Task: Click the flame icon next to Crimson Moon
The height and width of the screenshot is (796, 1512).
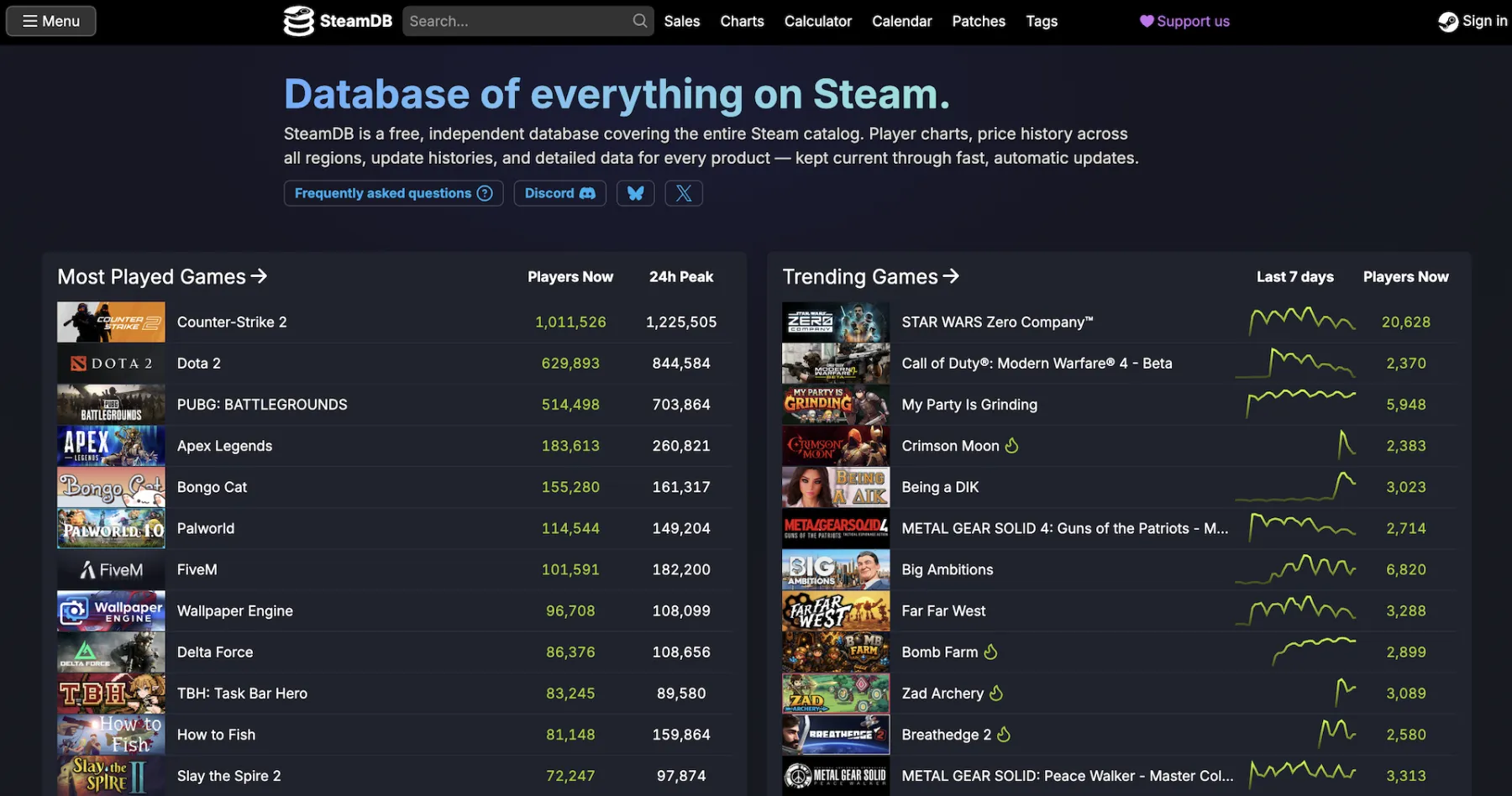Action: point(1011,445)
